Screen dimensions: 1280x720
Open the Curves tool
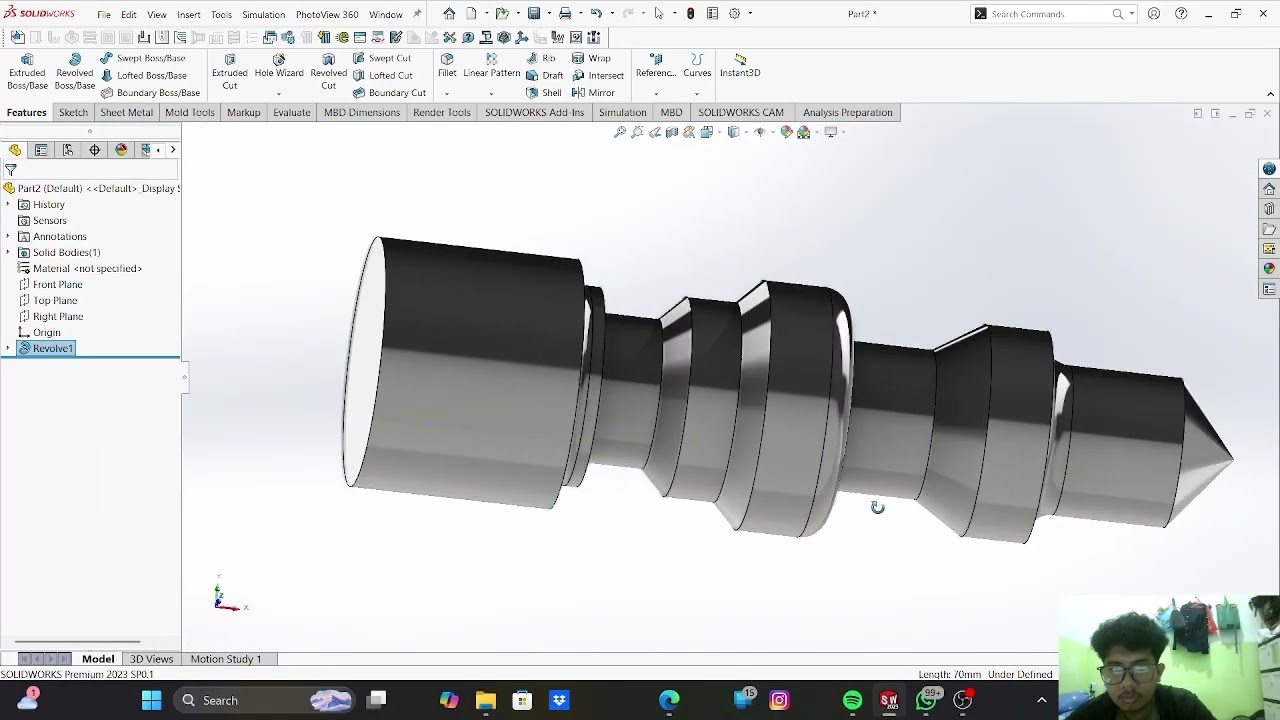[697, 66]
